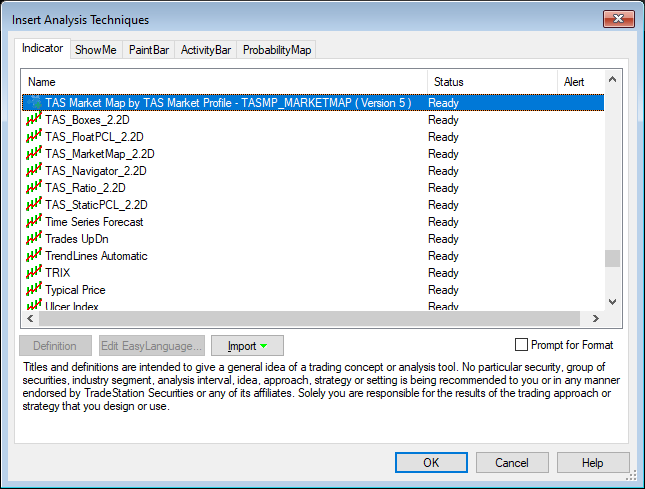Click the TAS Market Map row icon
645x489 pixels.
point(34,102)
